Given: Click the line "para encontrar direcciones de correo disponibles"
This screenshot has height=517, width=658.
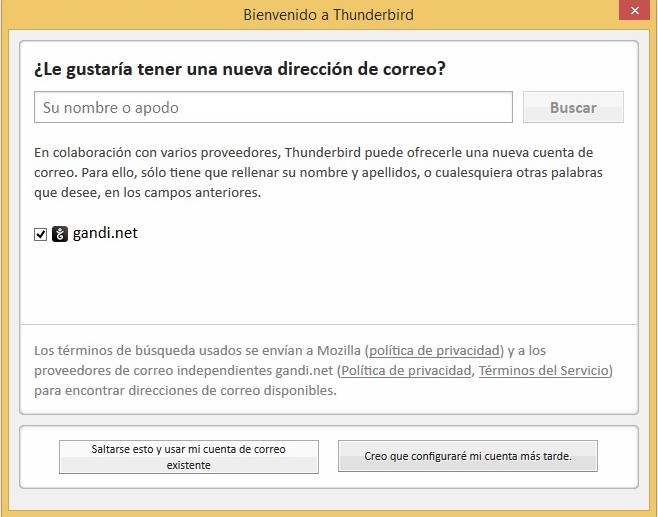Looking at the screenshot, I should pyautogui.click(x=185, y=390).
